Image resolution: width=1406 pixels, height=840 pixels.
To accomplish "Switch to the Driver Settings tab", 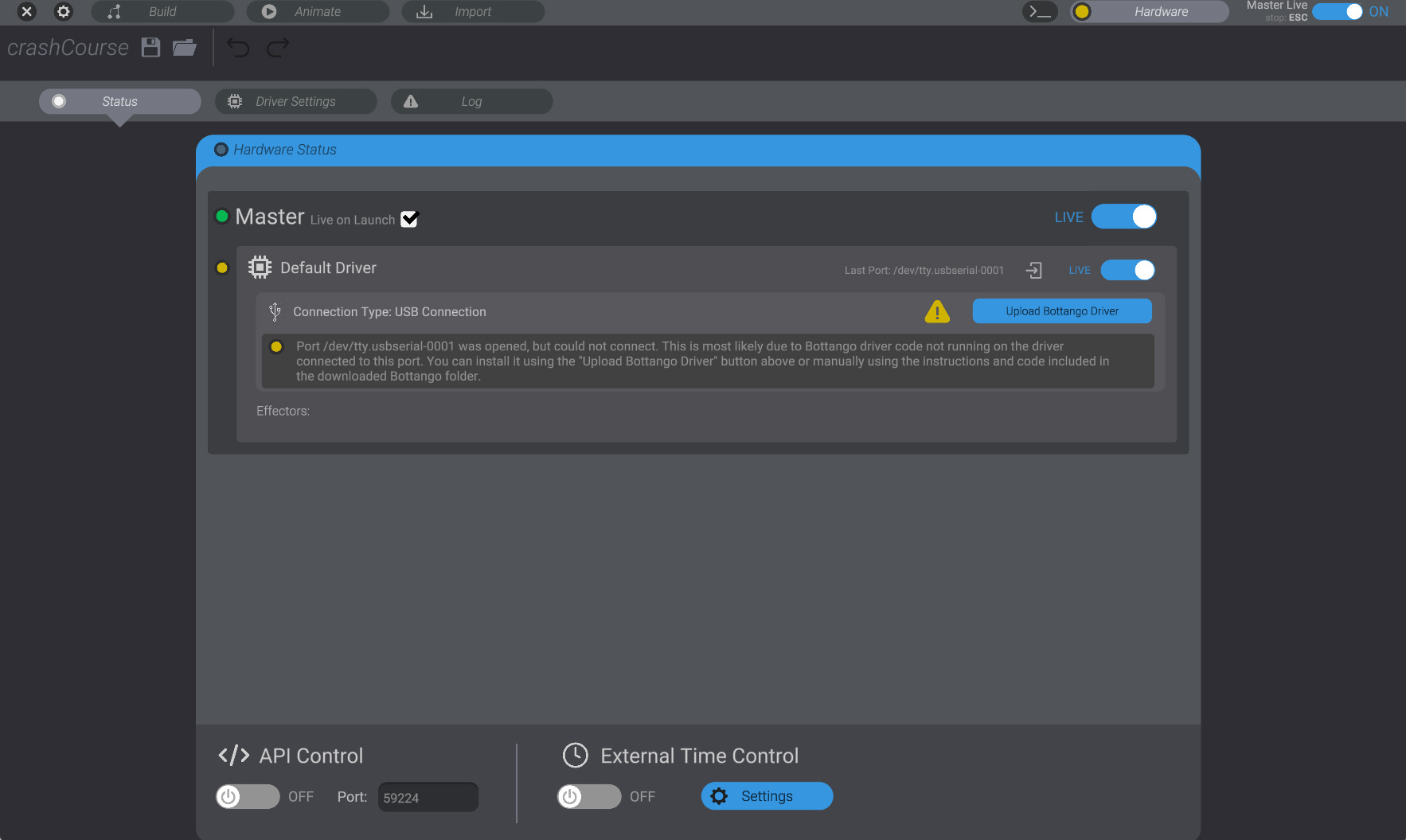I will click(x=295, y=101).
